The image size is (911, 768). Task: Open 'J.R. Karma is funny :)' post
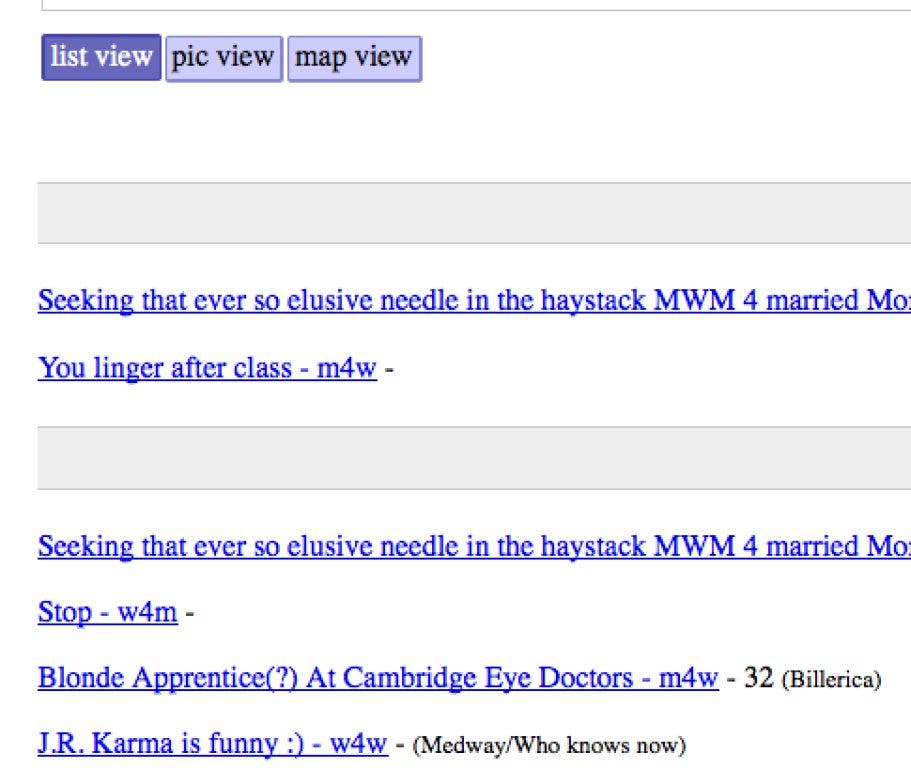[212, 746]
